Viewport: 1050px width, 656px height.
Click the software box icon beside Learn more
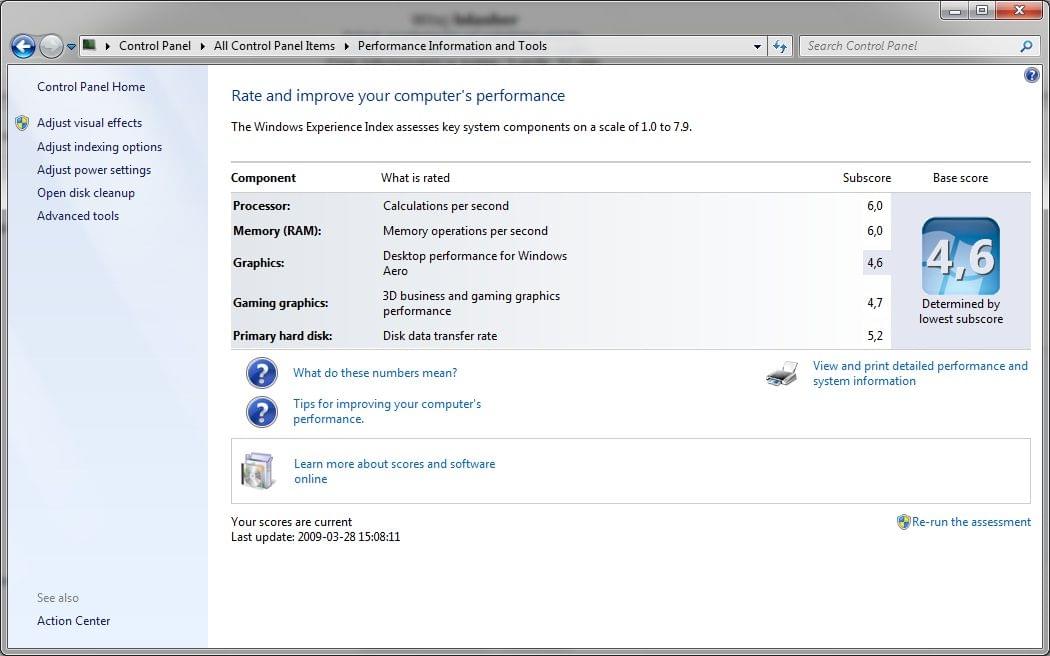258,471
